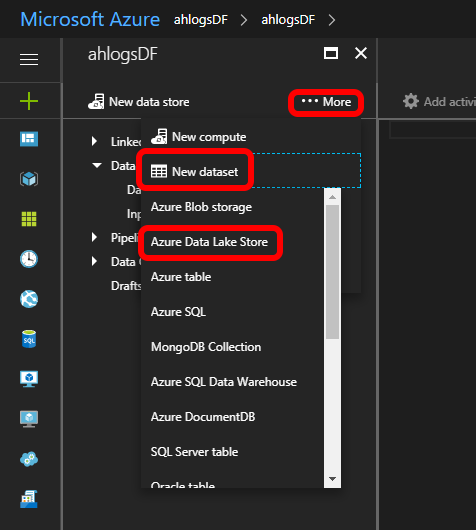Choose Azure DocumentDB dataset type
Viewport: 476px width, 530px height.
(203, 417)
